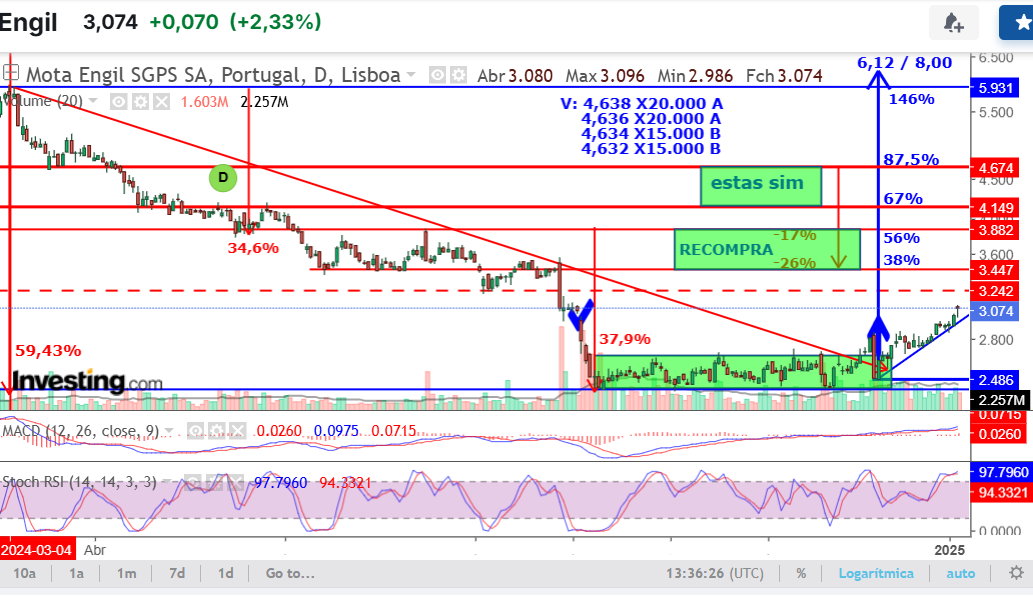The image size is (1033, 596).
Task: Click the Abr 3.080 open value
Action: pyautogui.click(x=515, y=76)
